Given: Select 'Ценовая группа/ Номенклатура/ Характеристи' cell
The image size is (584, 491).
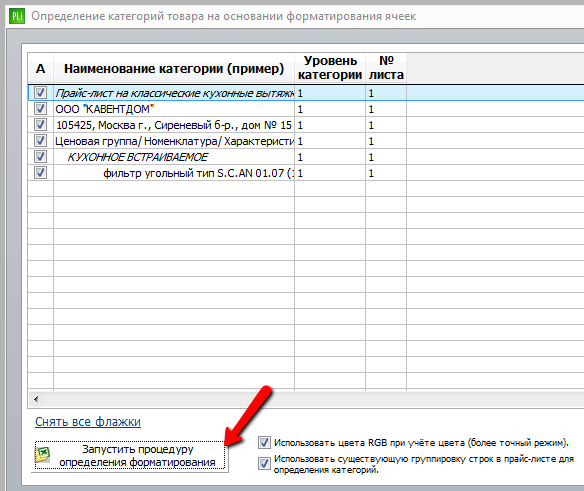Looking at the screenshot, I should tap(174, 141).
